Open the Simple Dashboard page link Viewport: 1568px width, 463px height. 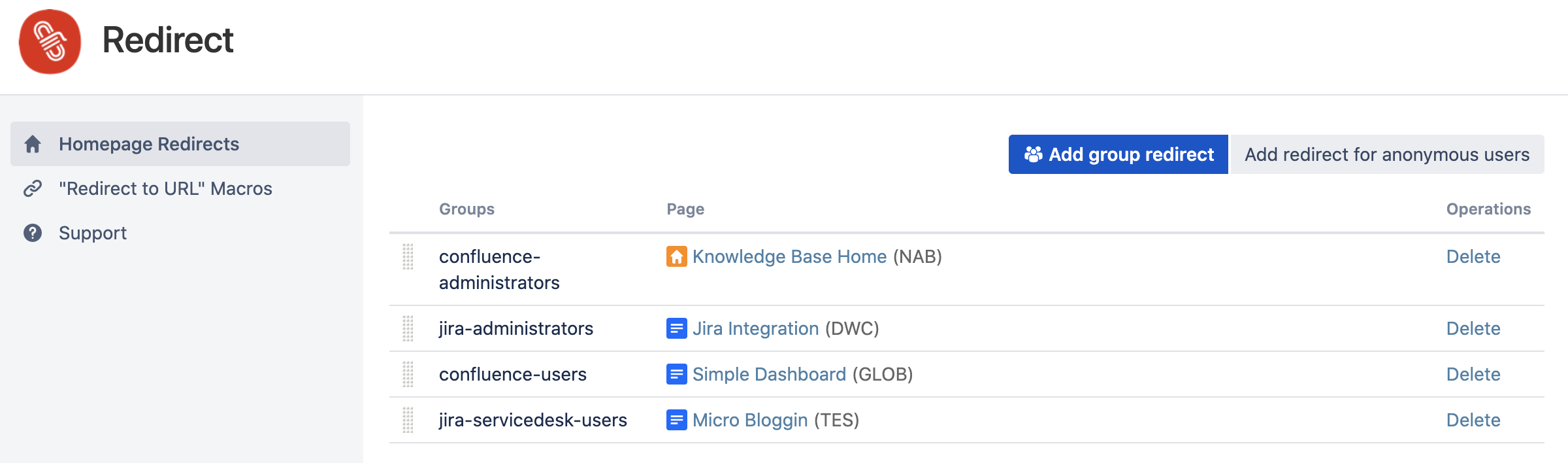point(769,374)
